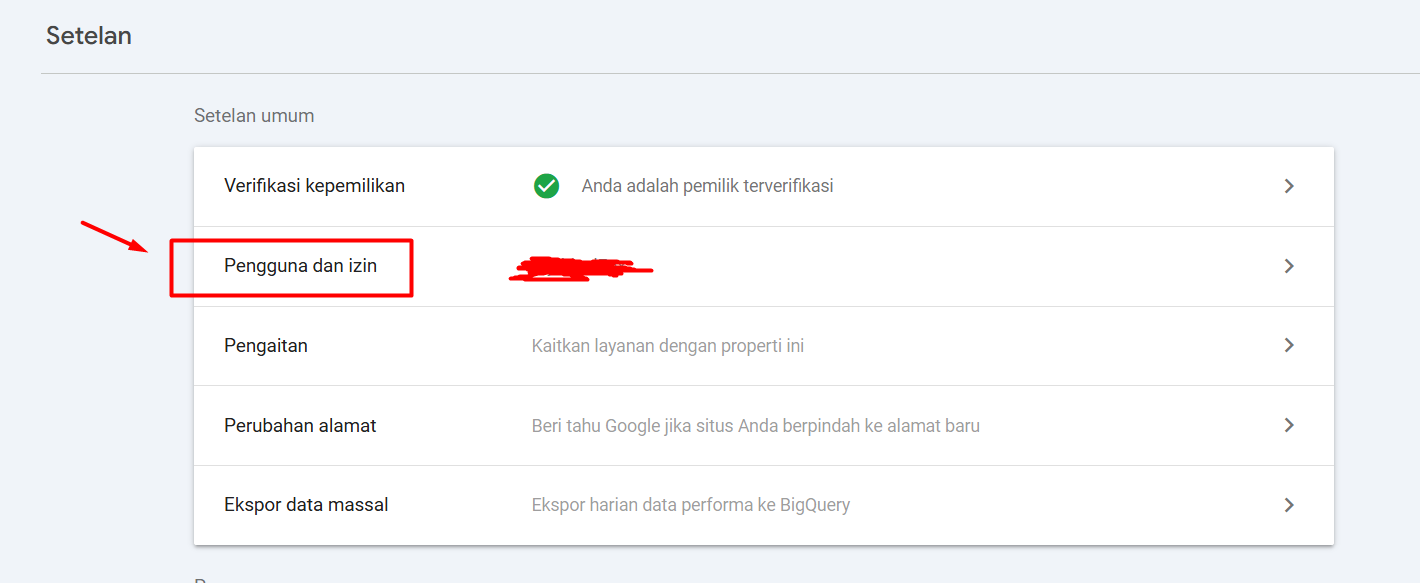Image resolution: width=1420 pixels, height=583 pixels.
Task: Select the Pengguna dan izin label
Action: [x=300, y=266]
